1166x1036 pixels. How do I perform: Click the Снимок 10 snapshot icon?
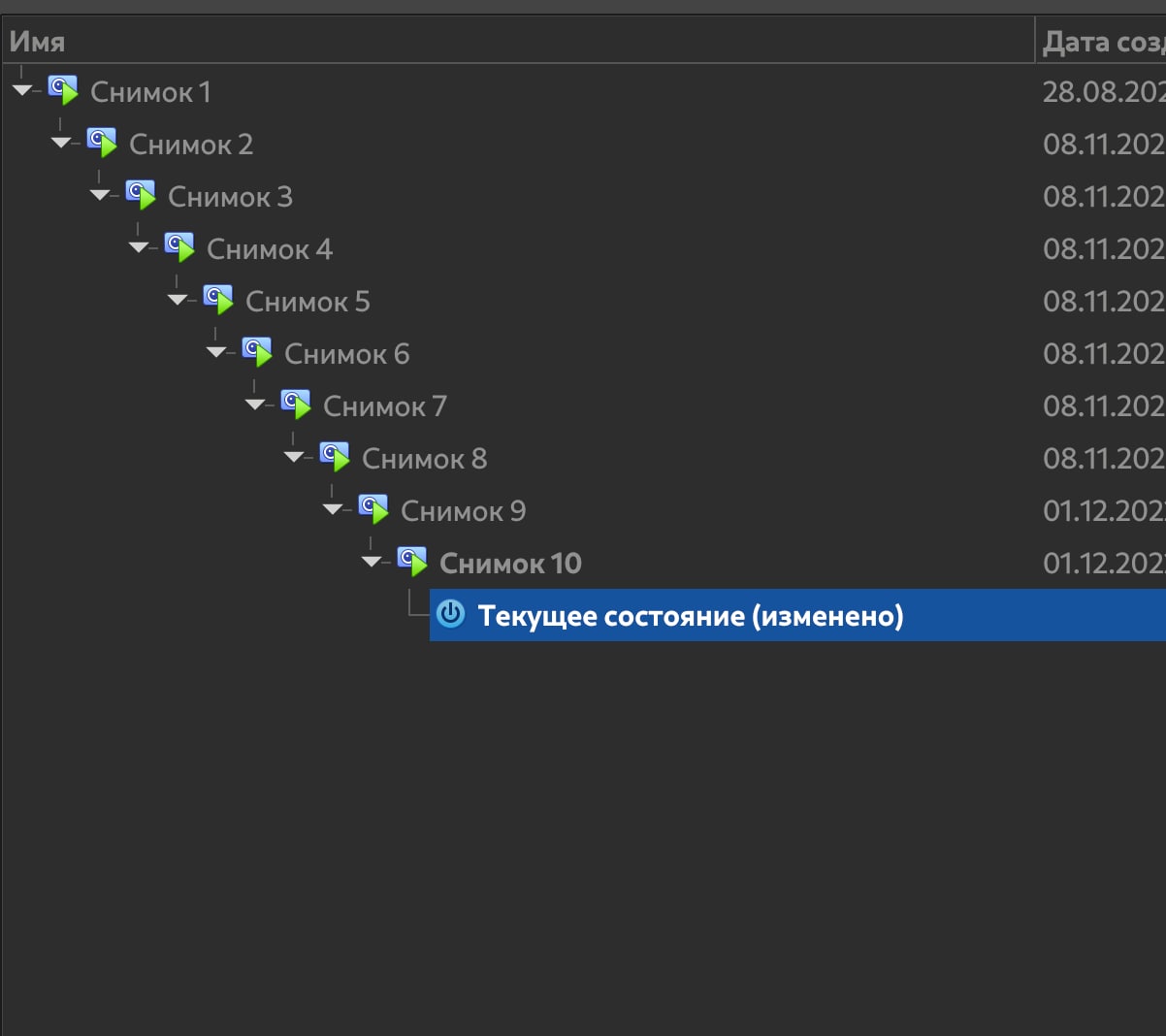(x=412, y=563)
